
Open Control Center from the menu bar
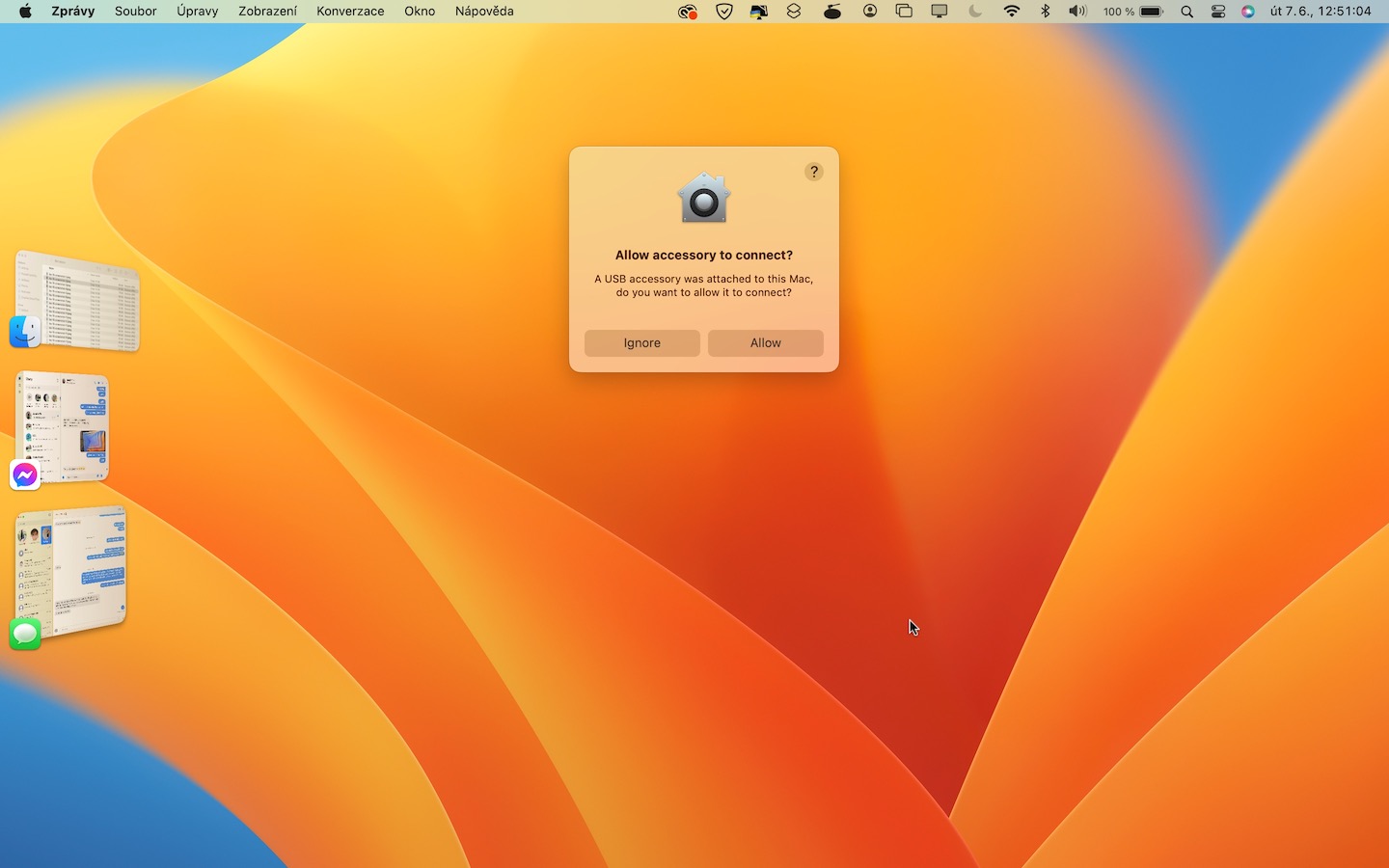[1218, 12]
